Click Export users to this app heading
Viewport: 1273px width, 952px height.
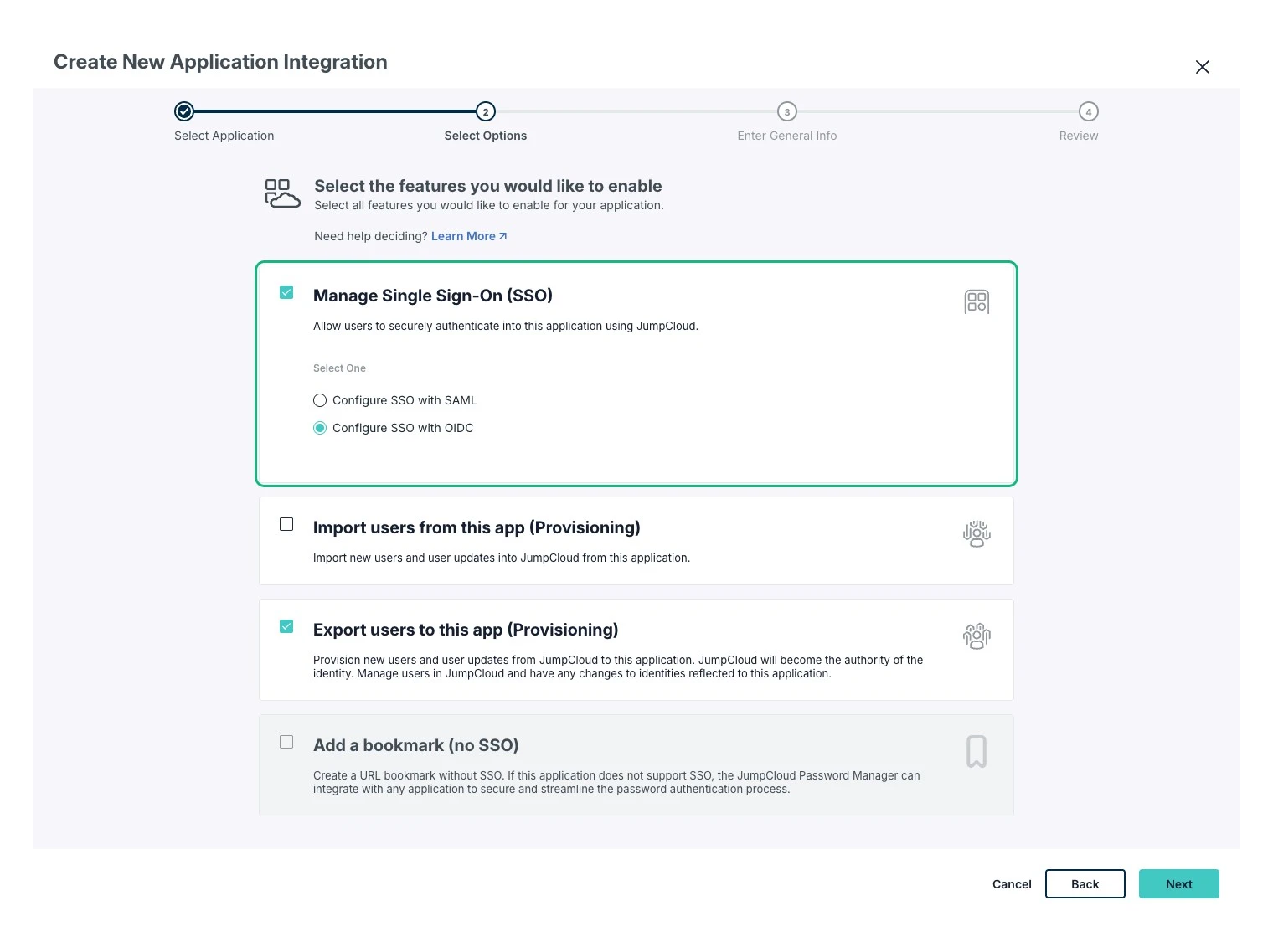(466, 630)
